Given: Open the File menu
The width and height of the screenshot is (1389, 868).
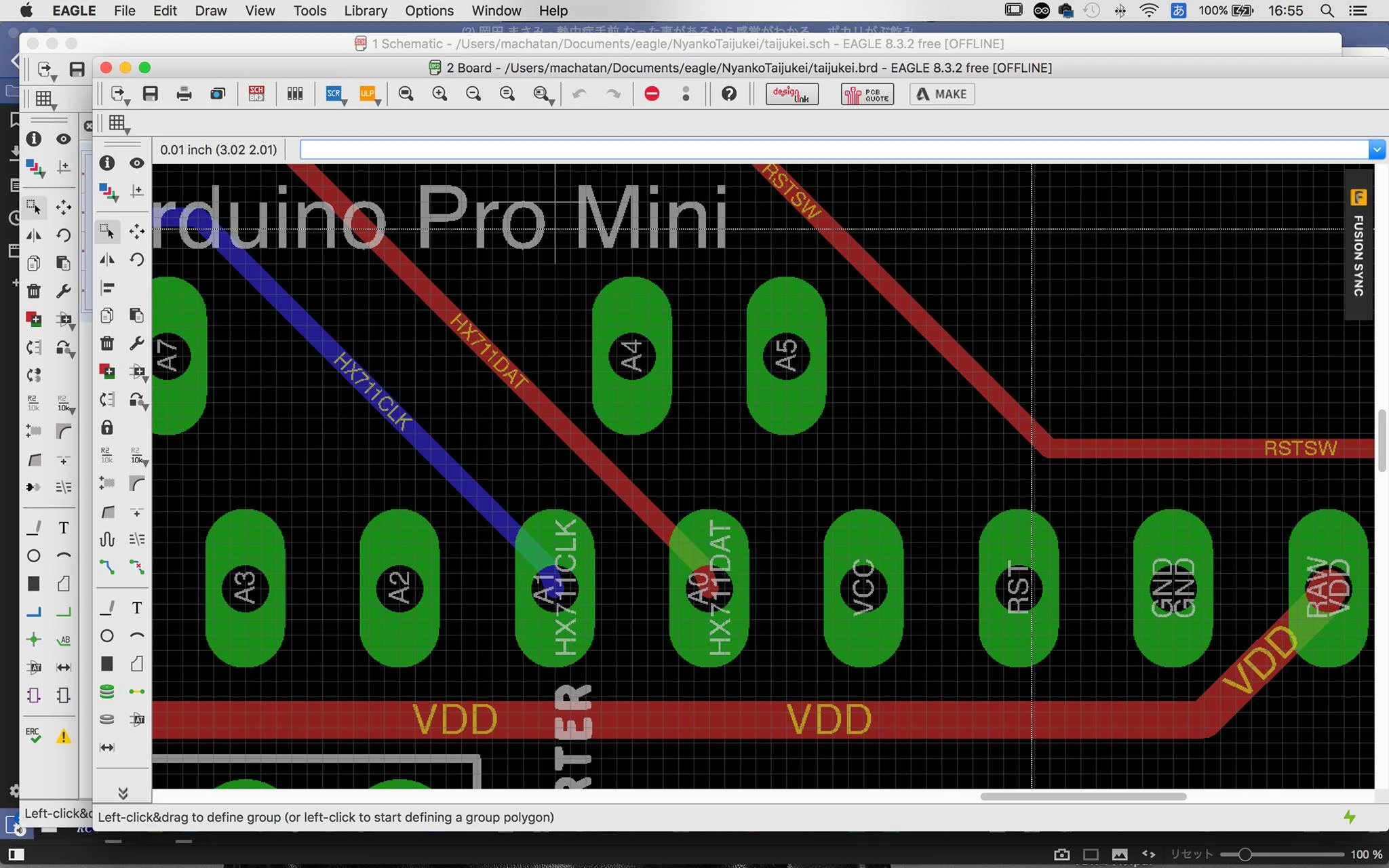Looking at the screenshot, I should pos(124,11).
